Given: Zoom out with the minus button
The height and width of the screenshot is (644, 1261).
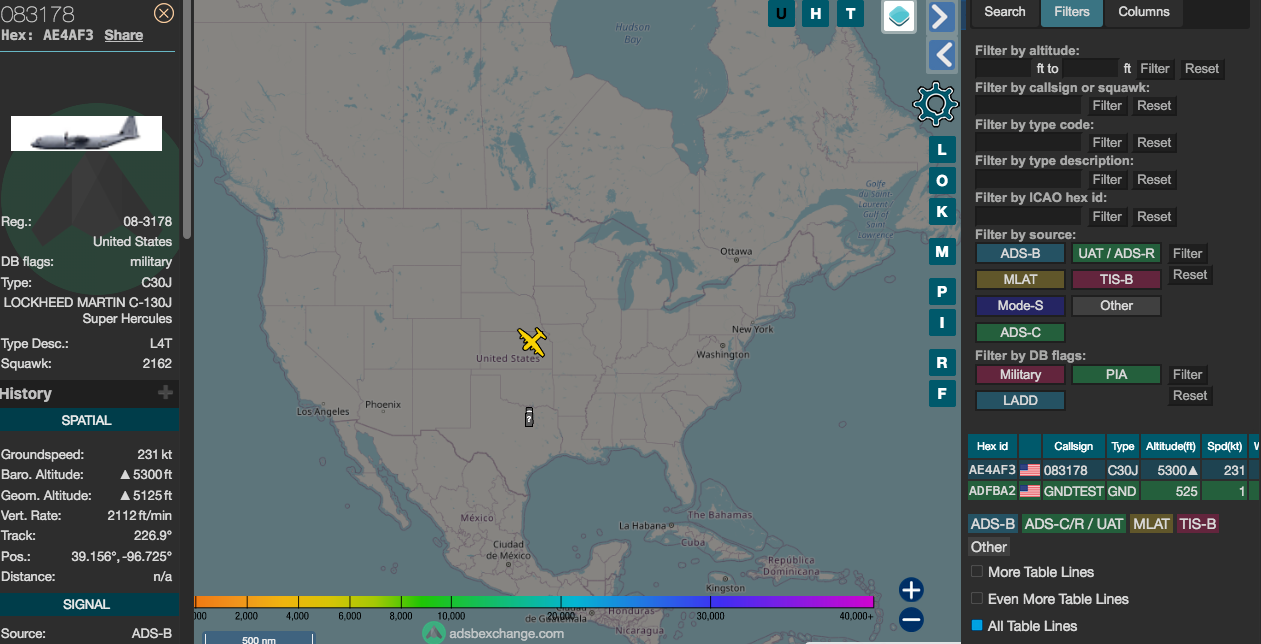Looking at the screenshot, I should pyautogui.click(x=911, y=620).
